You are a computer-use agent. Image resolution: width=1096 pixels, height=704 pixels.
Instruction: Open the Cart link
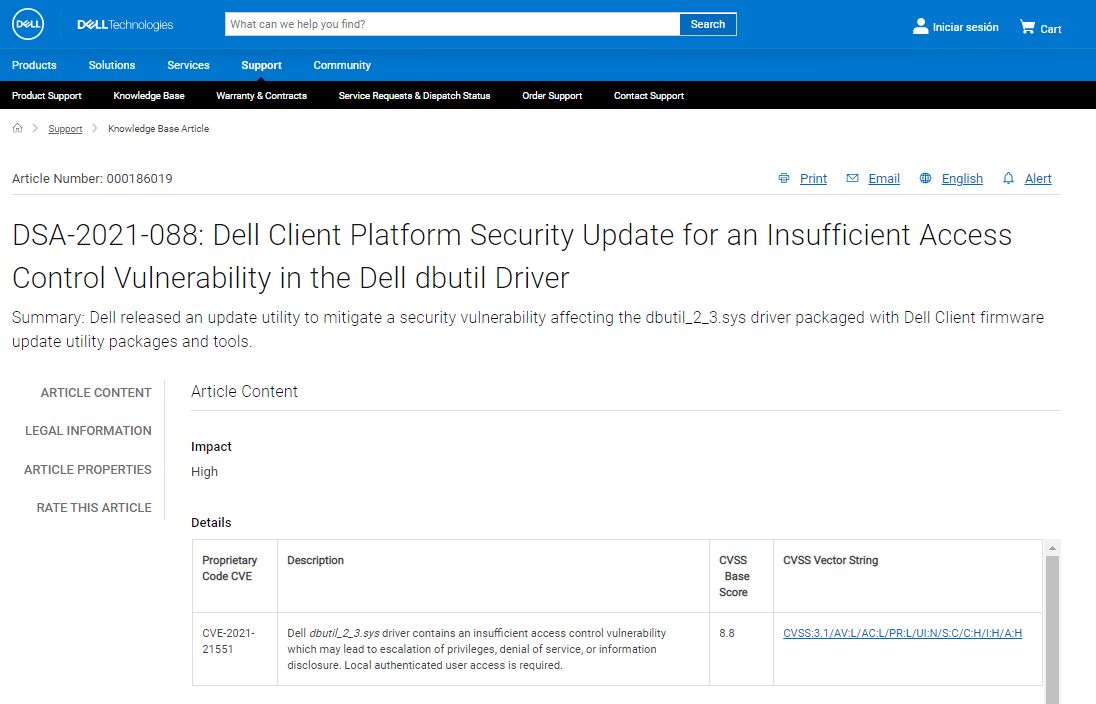click(1051, 29)
